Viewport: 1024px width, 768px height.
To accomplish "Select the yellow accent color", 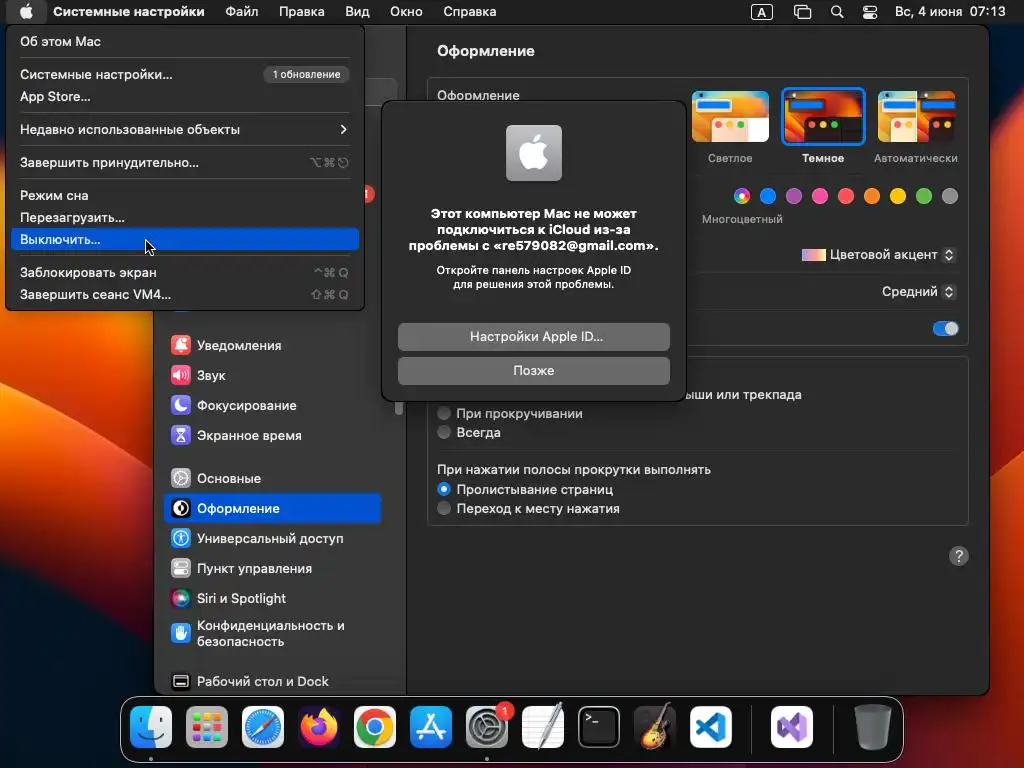I will point(898,196).
